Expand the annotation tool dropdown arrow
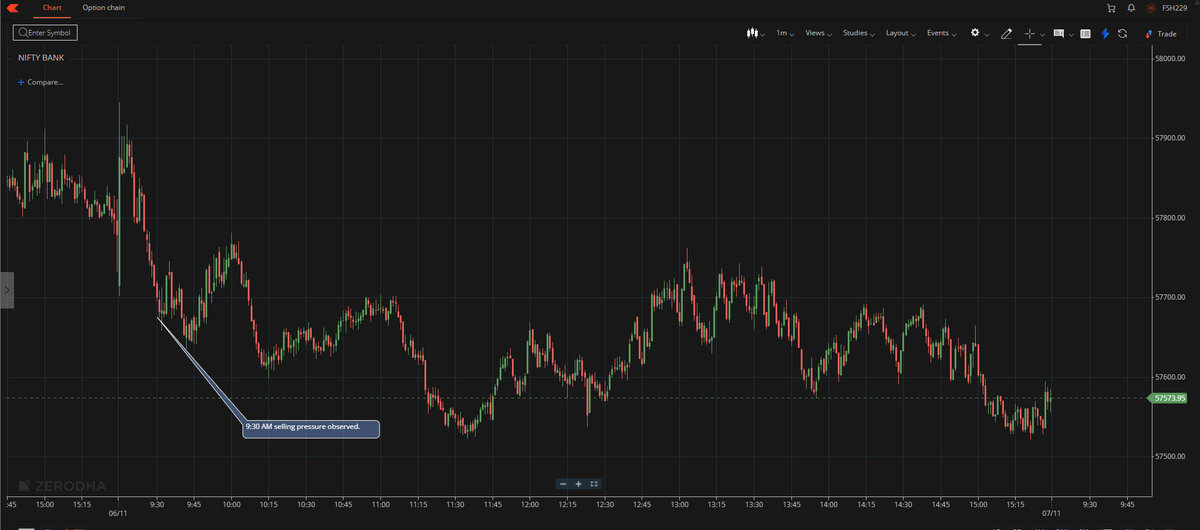The width and height of the screenshot is (1200, 530). (1071, 35)
